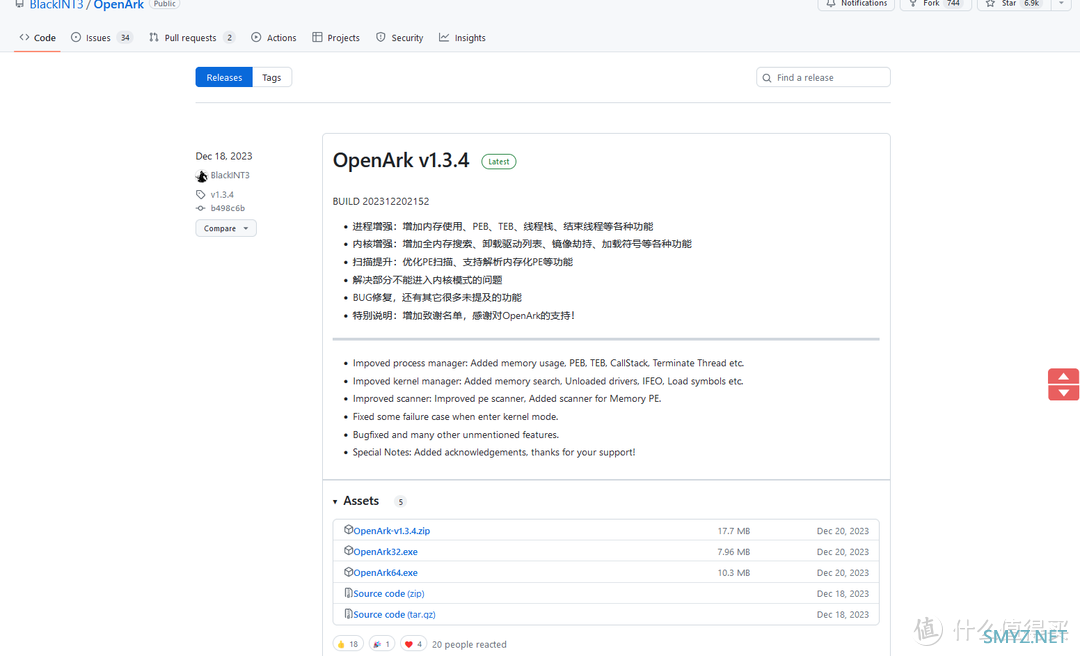1080x656 pixels.
Task: Click the tag icon beside v1.3.4
Action: pos(200,194)
